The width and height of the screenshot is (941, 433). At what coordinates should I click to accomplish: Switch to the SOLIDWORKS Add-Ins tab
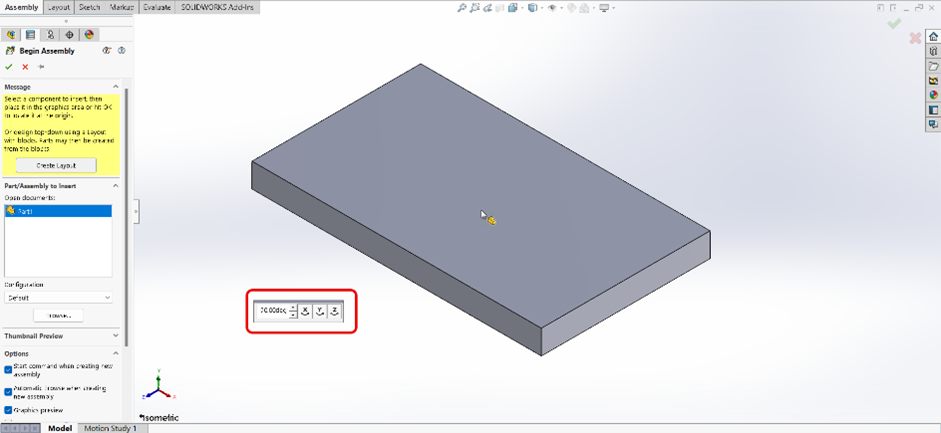pos(217,7)
